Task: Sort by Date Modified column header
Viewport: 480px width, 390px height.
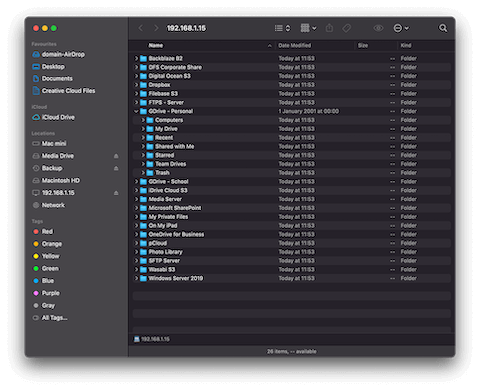Action: tap(295, 46)
